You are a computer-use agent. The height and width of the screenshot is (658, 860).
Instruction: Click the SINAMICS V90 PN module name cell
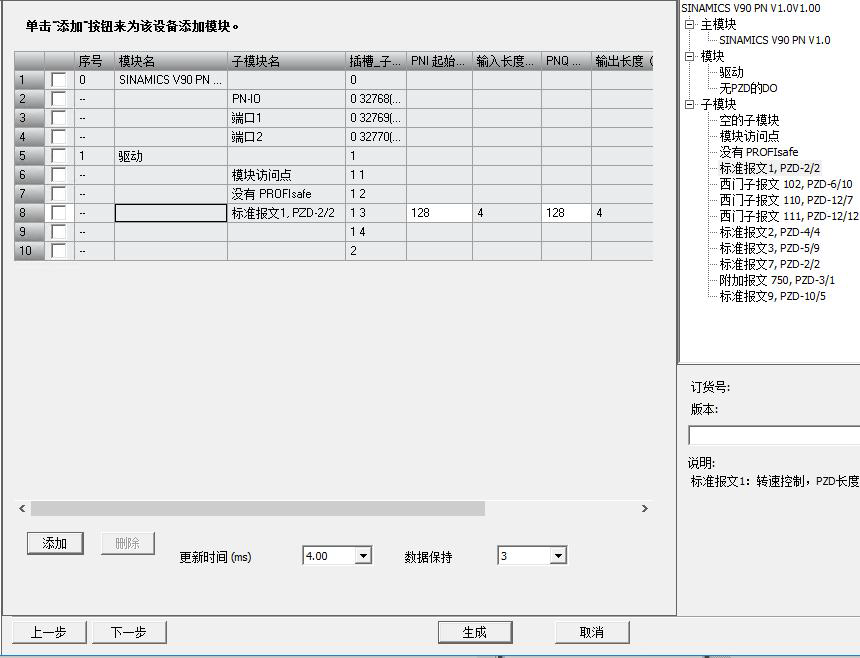click(x=171, y=80)
